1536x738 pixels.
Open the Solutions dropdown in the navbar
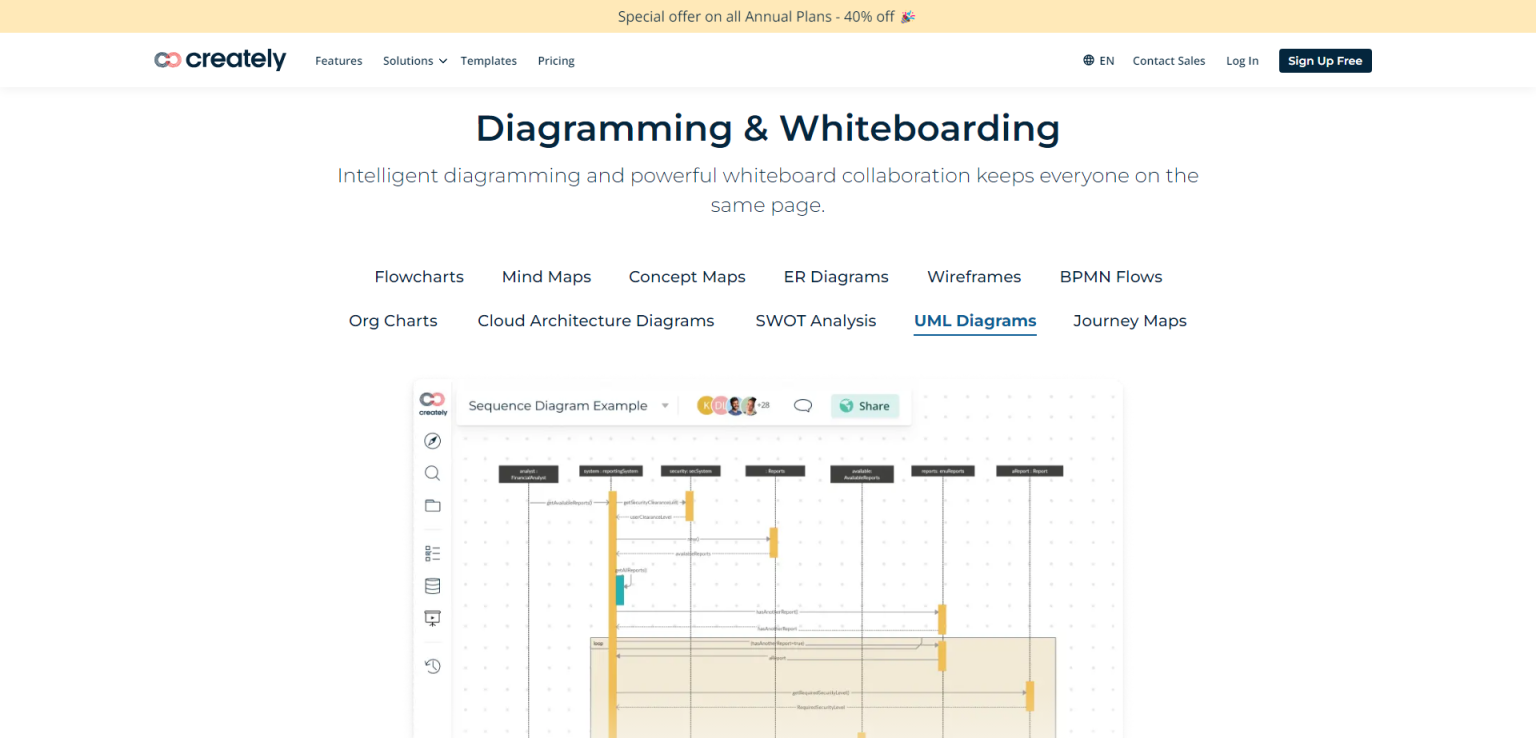pyautogui.click(x=414, y=60)
